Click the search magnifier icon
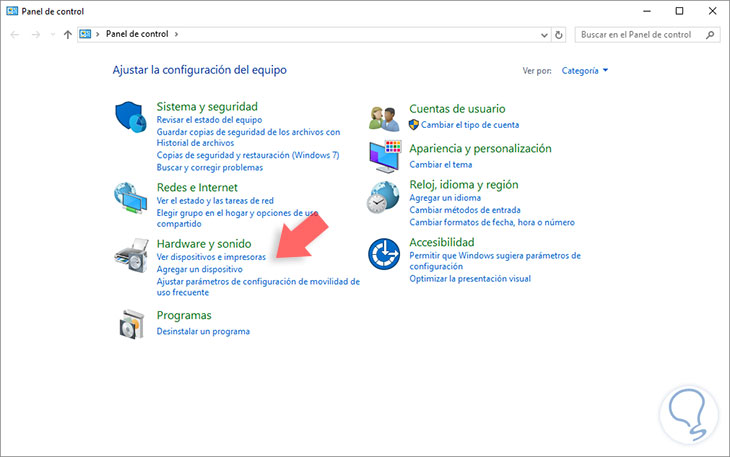Screen dimensions: 730x457 coord(710,34)
